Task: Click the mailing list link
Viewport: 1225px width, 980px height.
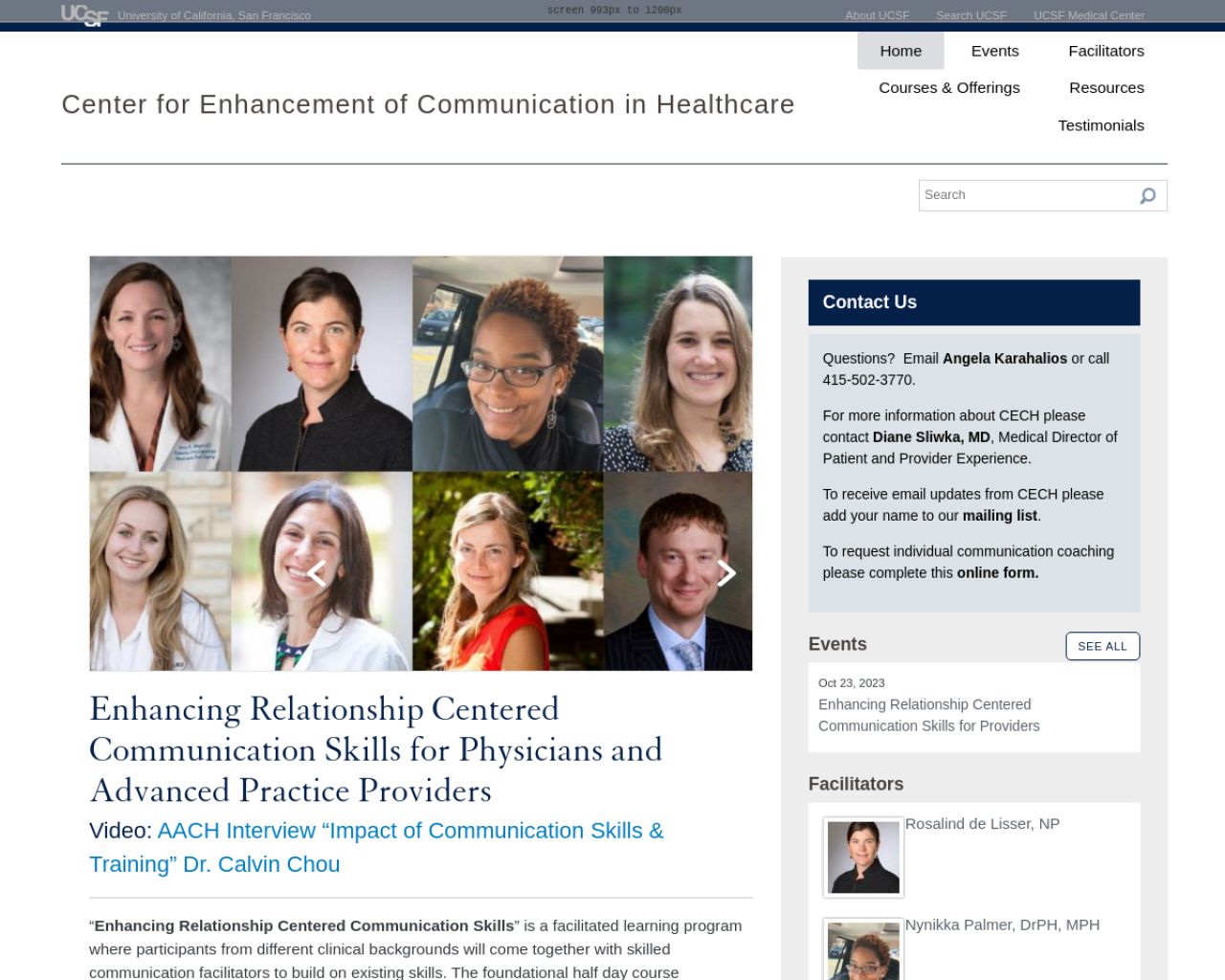Action: pyautogui.click(x=999, y=516)
